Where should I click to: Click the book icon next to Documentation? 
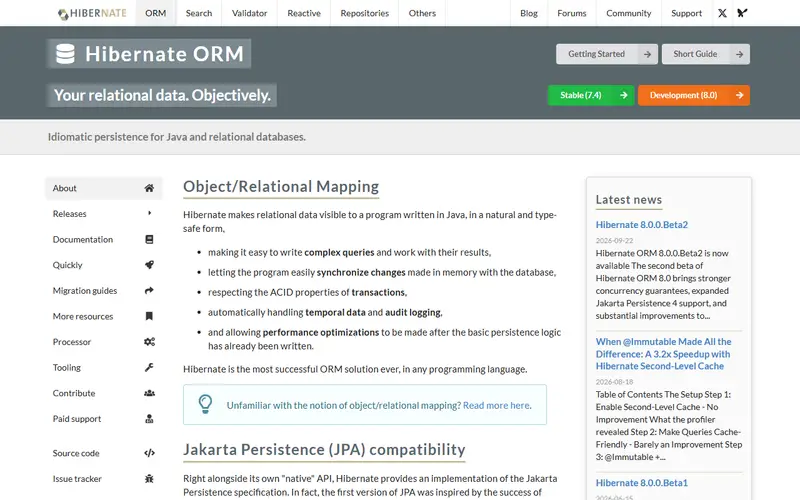click(x=149, y=239)
